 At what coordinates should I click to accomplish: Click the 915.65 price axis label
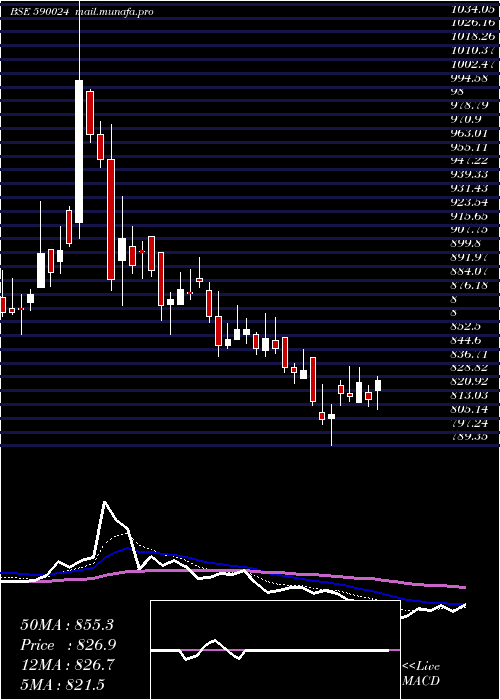pos(469,216)
